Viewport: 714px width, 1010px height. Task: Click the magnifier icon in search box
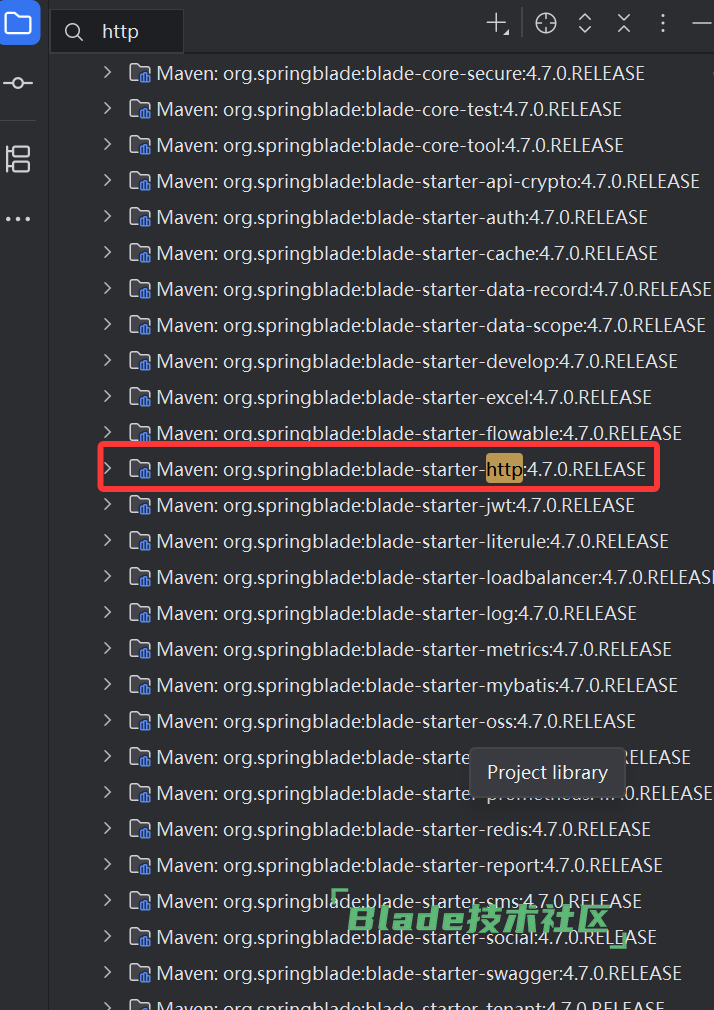pyautogui.click(x=74, y=32)
